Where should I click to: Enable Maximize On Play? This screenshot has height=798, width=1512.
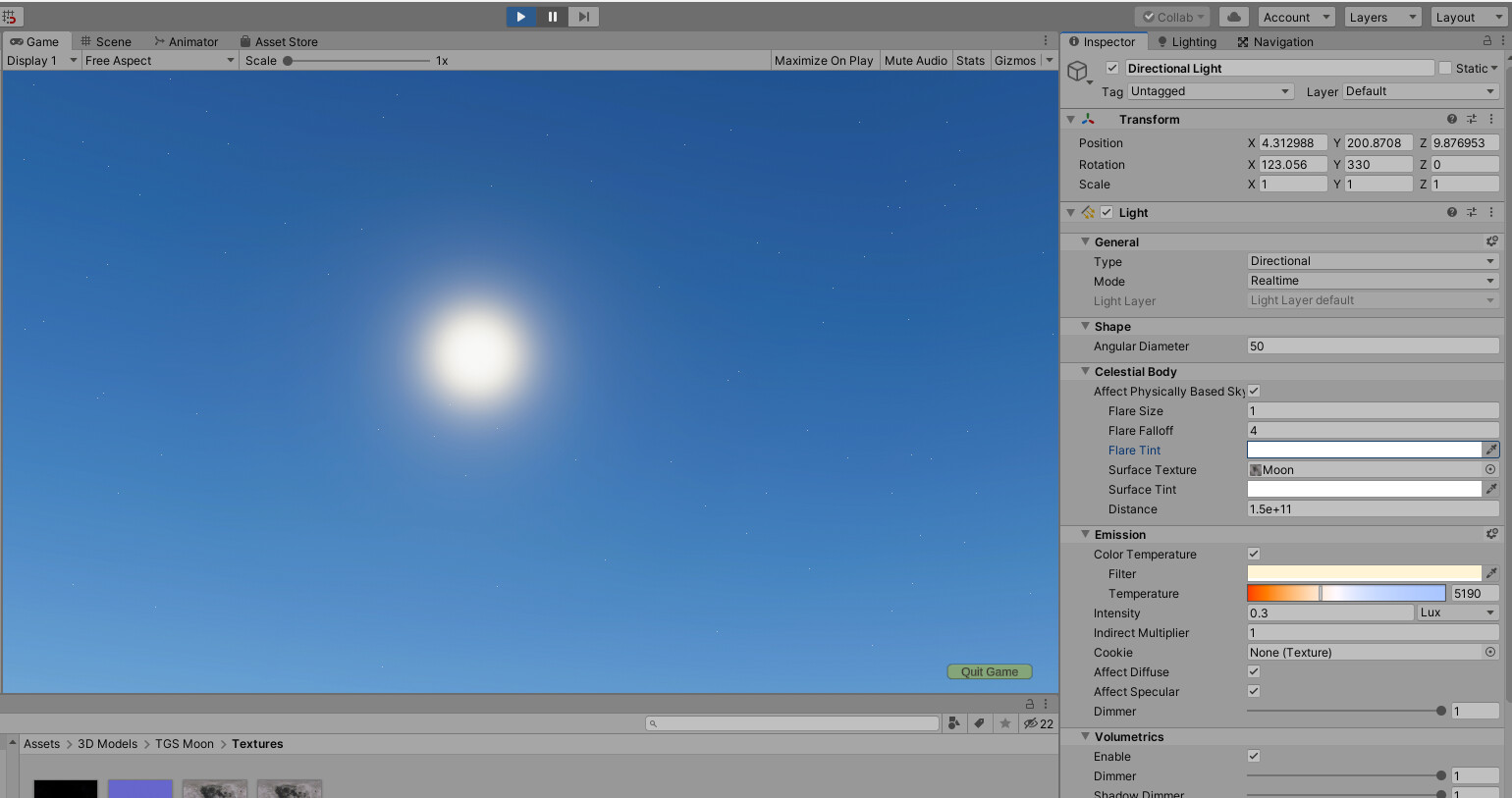824,60
